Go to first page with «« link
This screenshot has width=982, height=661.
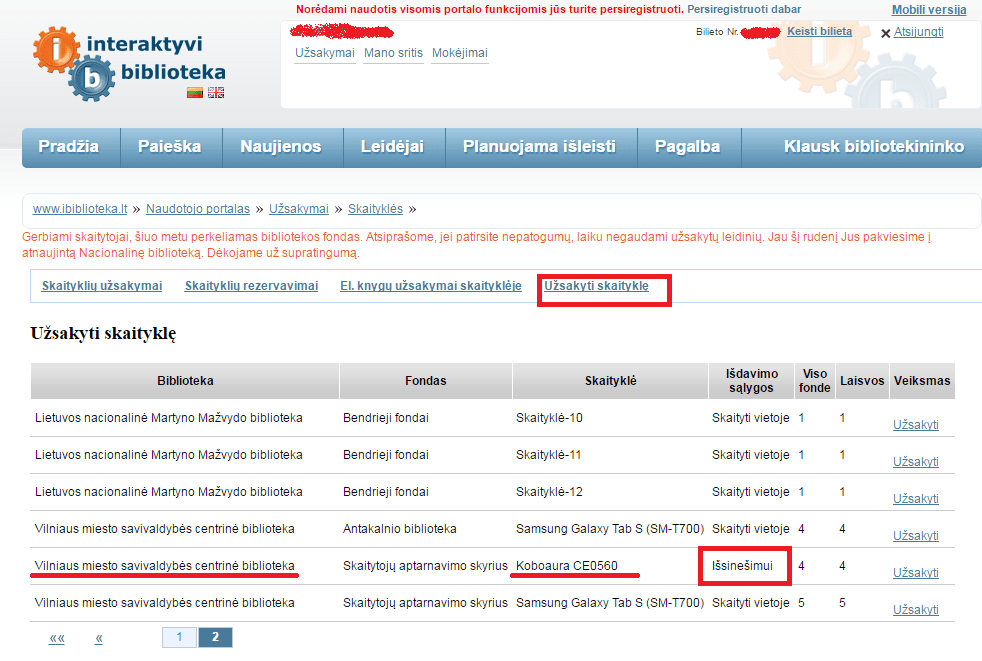click(x=57, y=638)
